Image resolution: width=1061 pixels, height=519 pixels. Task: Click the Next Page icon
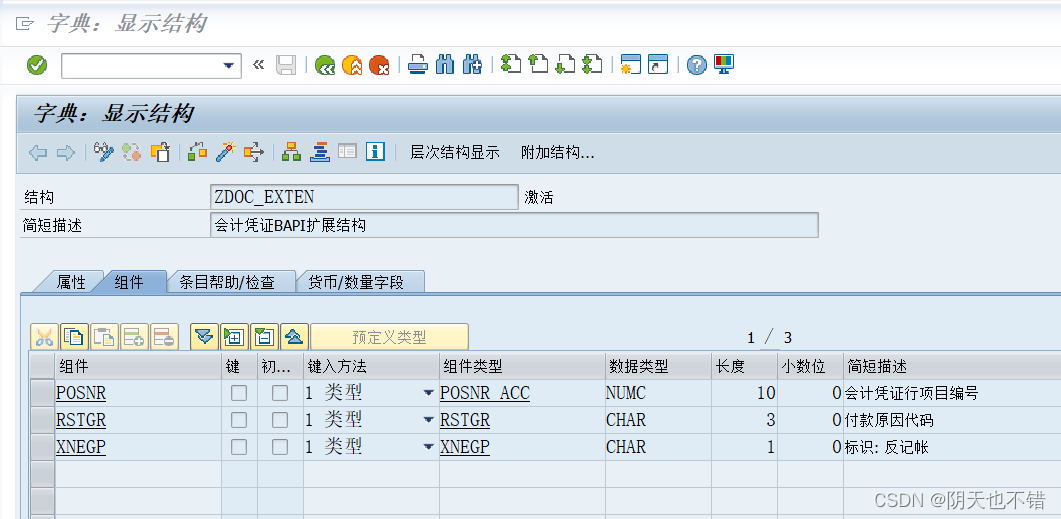(565, 65)
